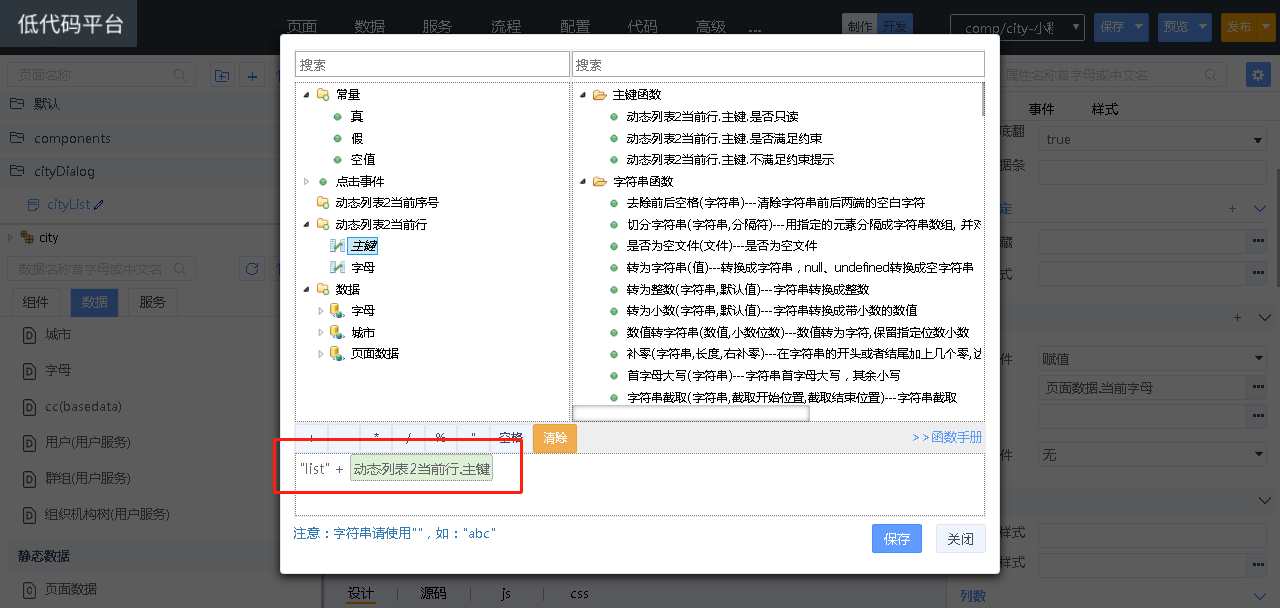Collapse the 主键函数 function group

click(x=583, y=95)
